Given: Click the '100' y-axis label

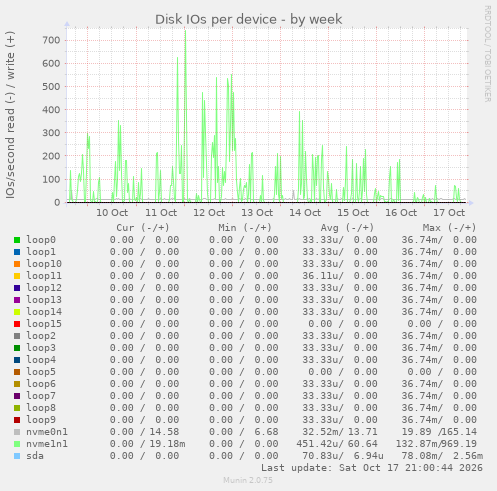Looking at the screenshot, I should click(51, 179).
